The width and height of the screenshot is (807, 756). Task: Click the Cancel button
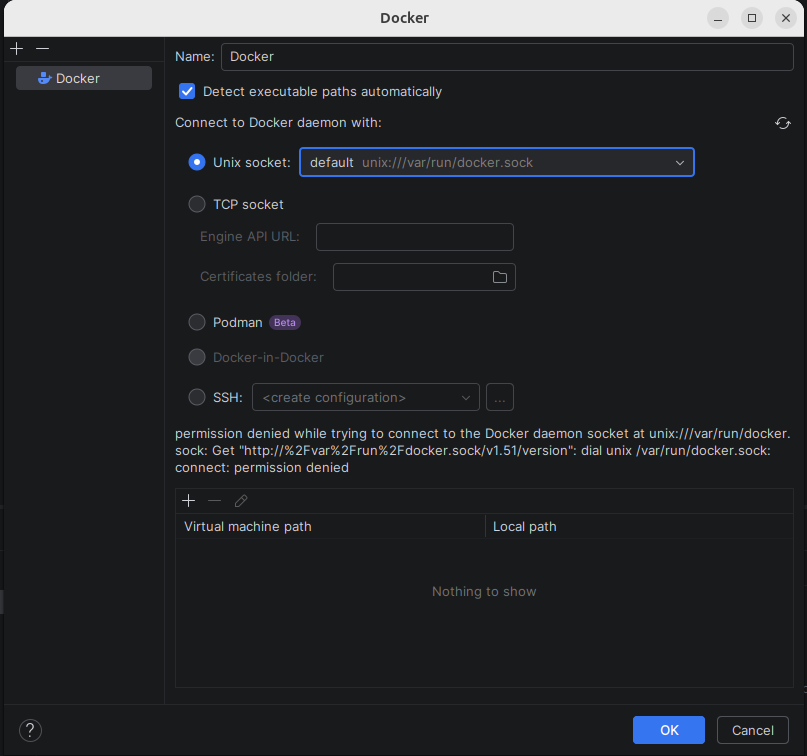(x=752, y=730)
